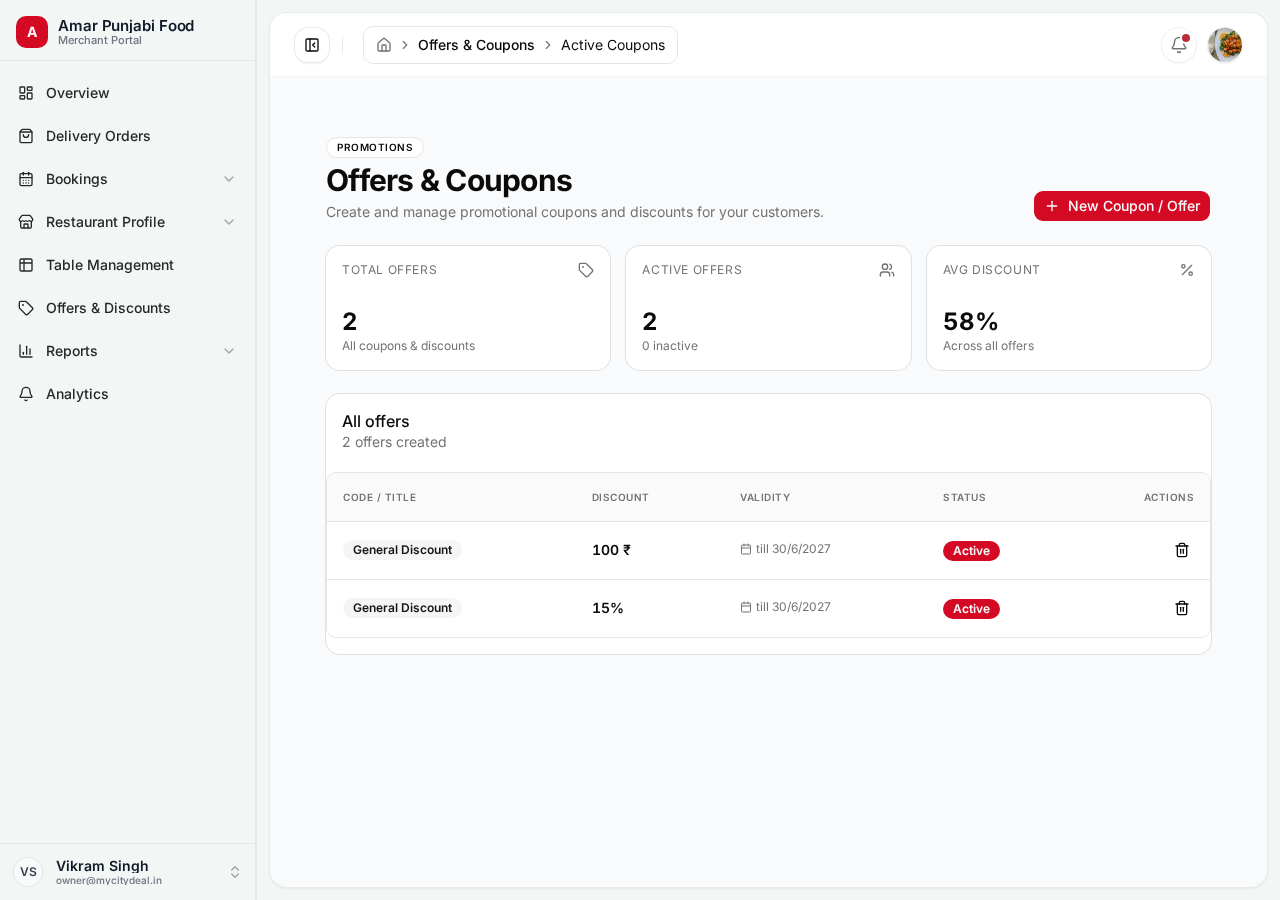The image size is (1280, 900).
Task: Go to Overview in sidebar
Action: [x=127, y=93]
